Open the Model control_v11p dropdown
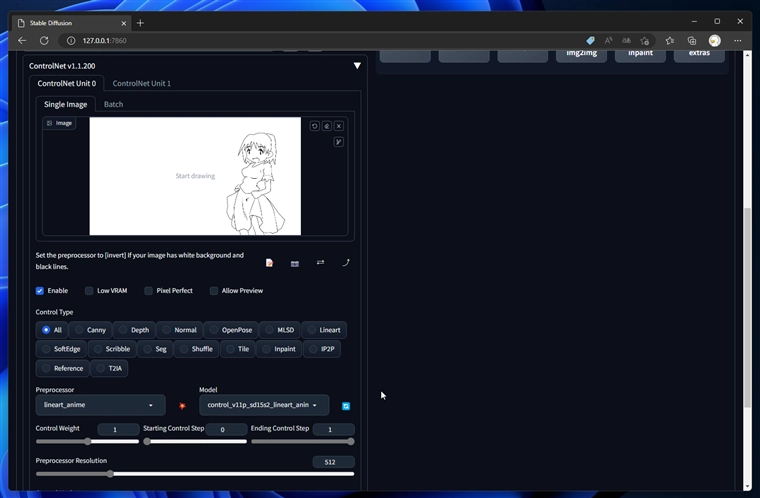Screen dimensions: 760x498 (264, 405)
